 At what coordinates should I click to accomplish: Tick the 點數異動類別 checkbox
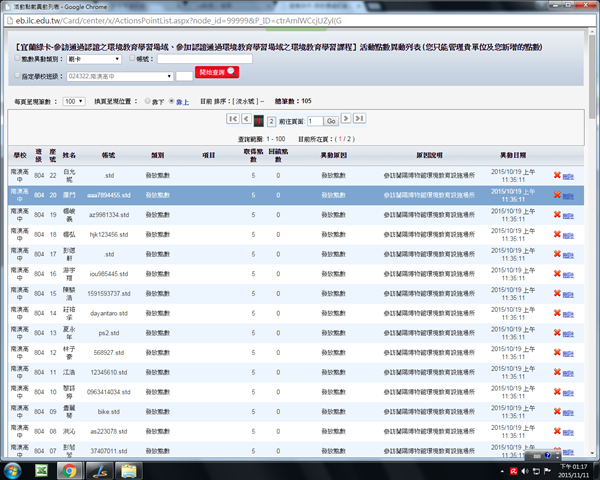(17, 58)
